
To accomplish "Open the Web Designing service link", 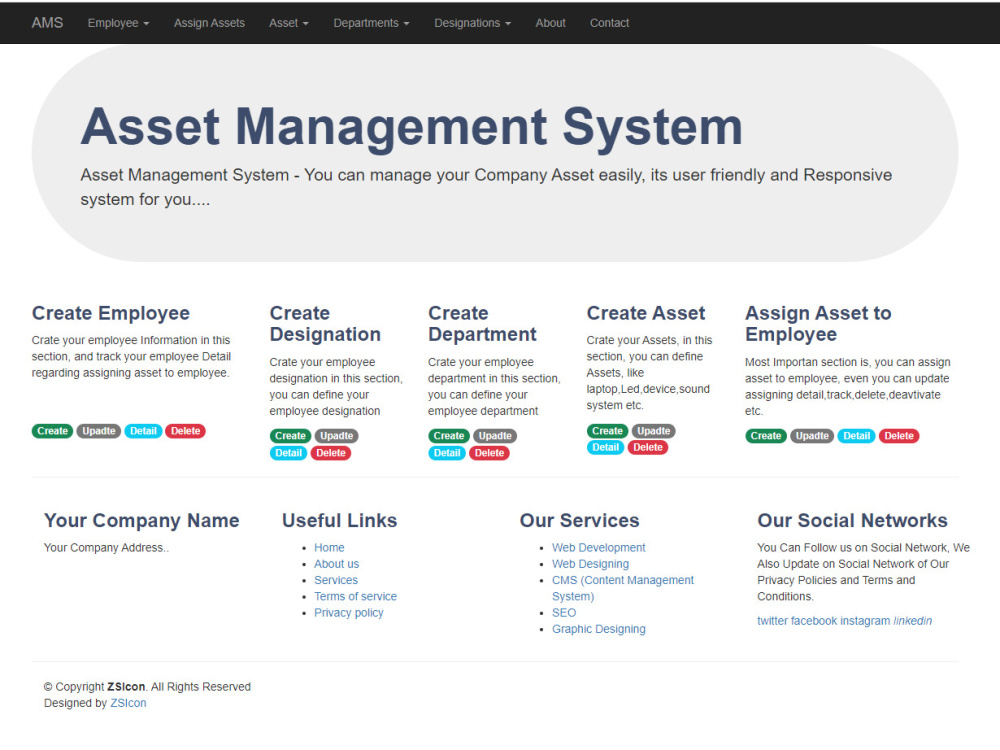I will pyautogui.click(x=590, y=564).
